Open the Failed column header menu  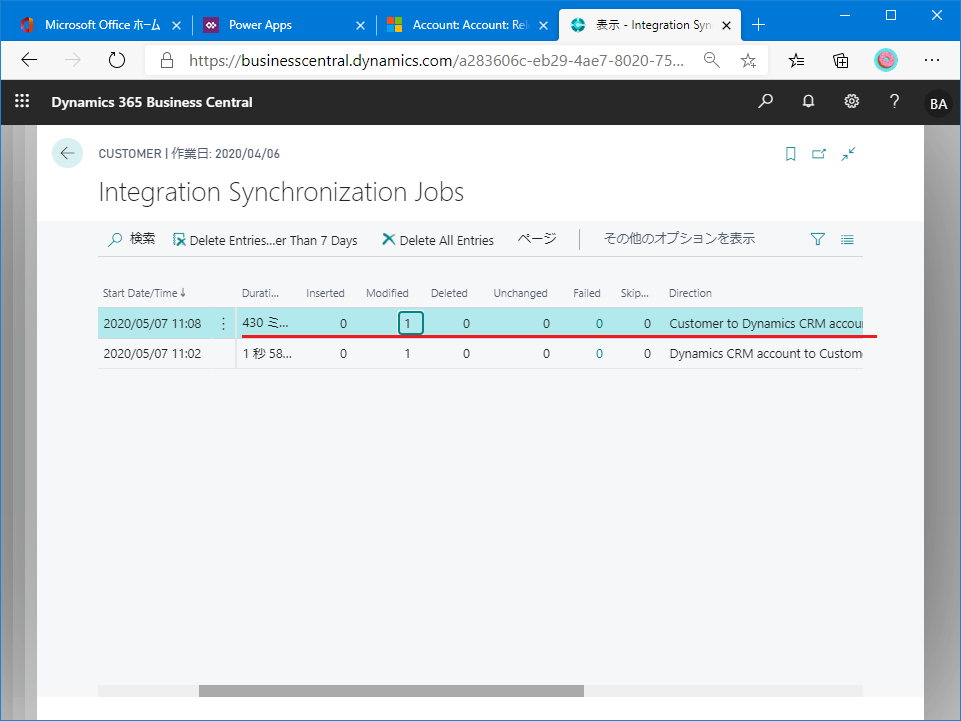click(587, 293)
